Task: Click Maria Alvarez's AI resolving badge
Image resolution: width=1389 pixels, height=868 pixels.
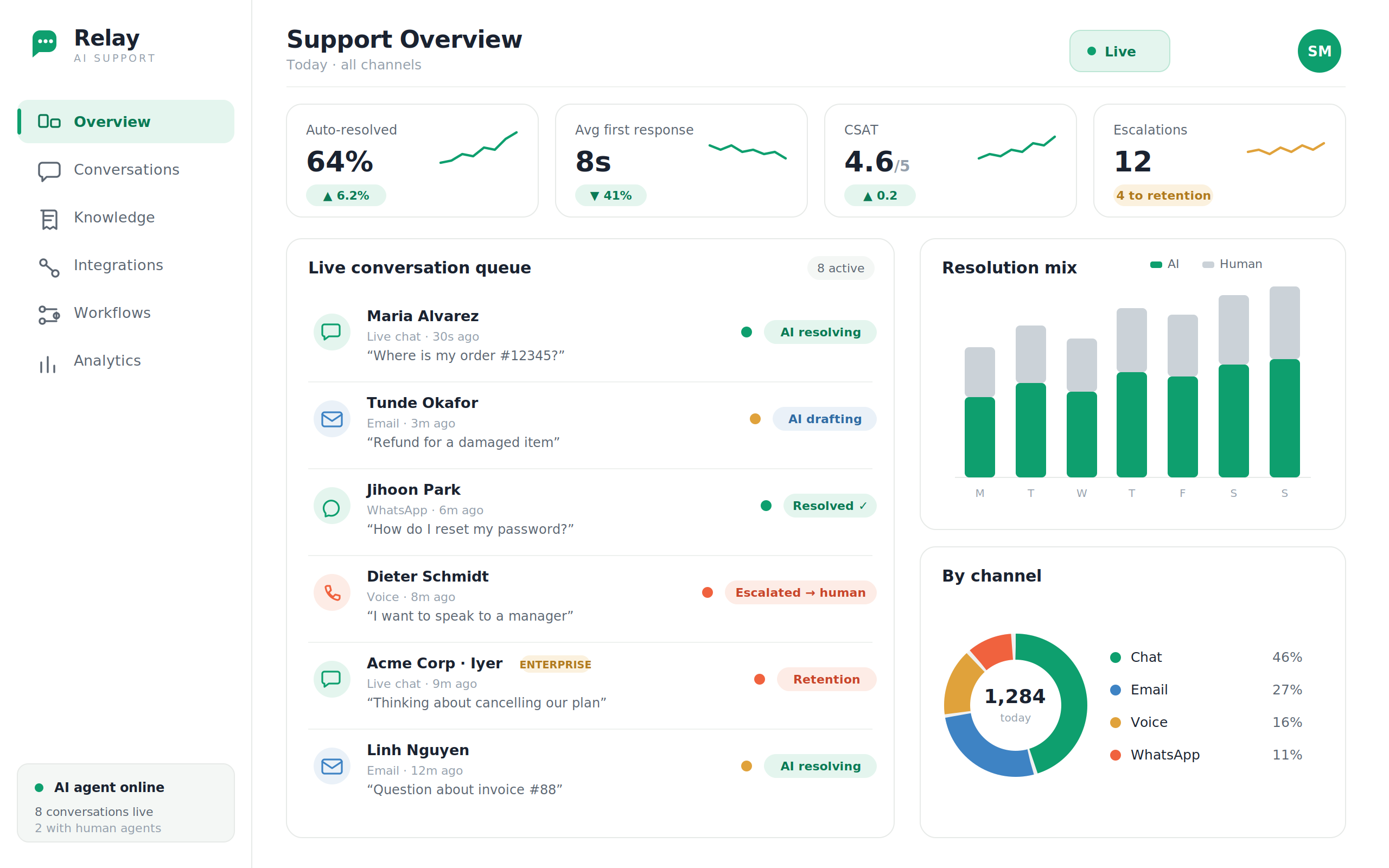Action: pyautogui.click(x=820, y=332)
